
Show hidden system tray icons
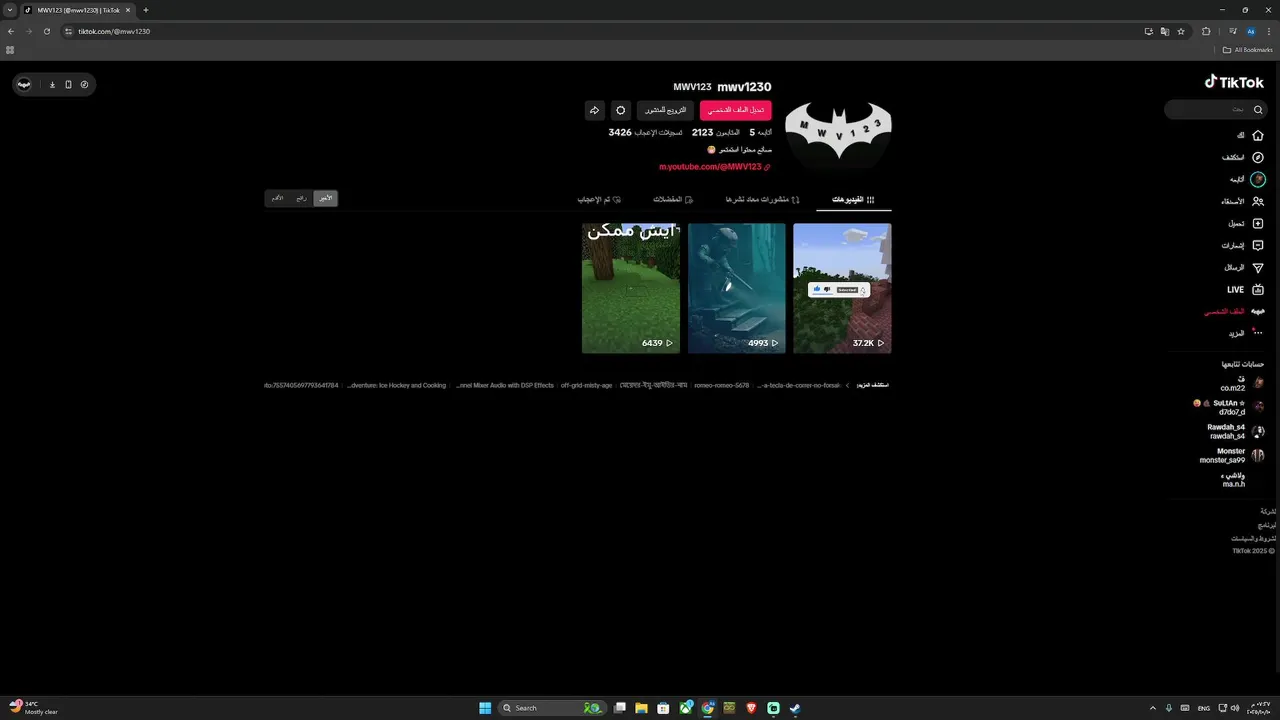(1152, 708)
